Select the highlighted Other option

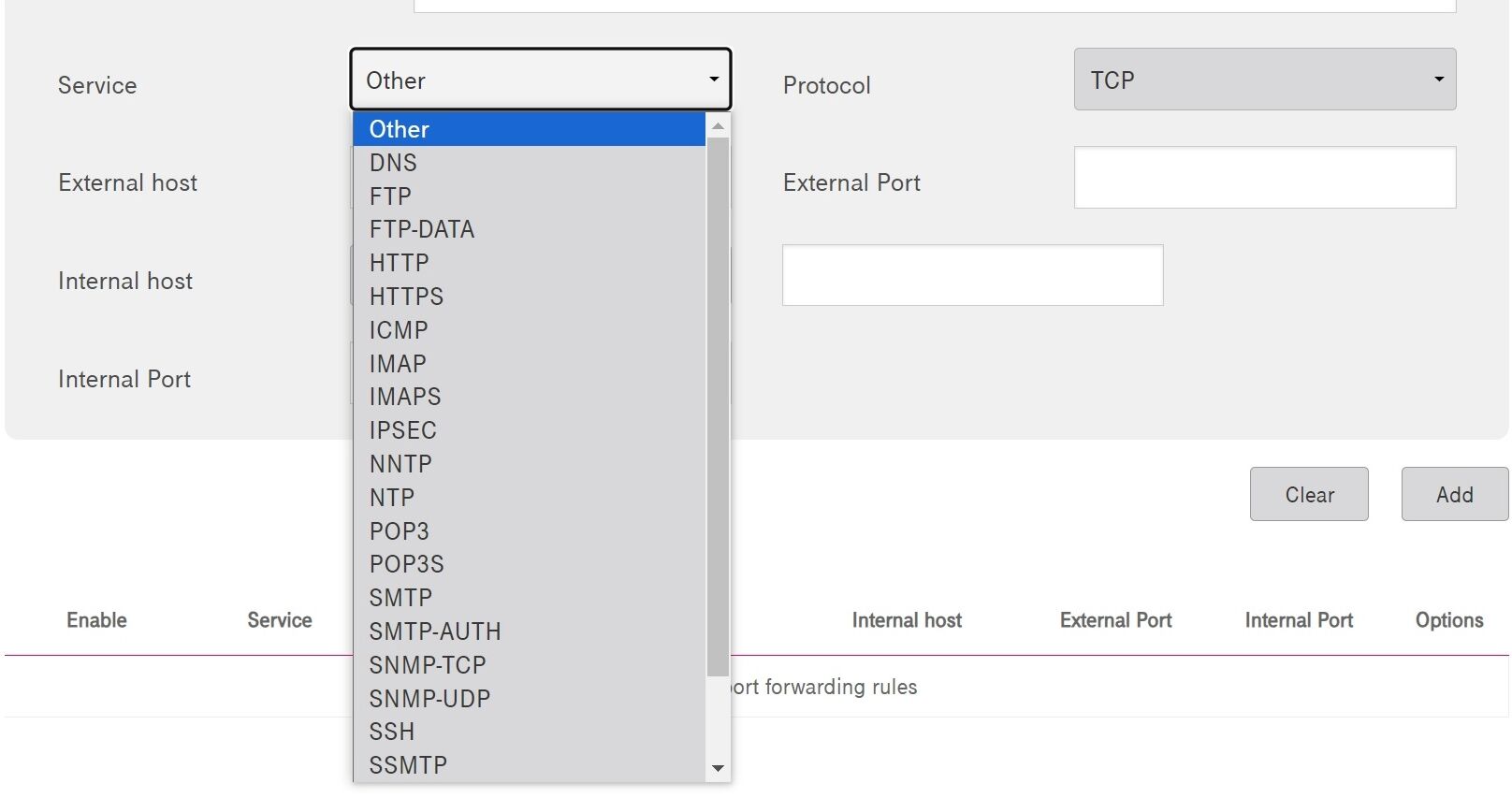coord(400,129)
